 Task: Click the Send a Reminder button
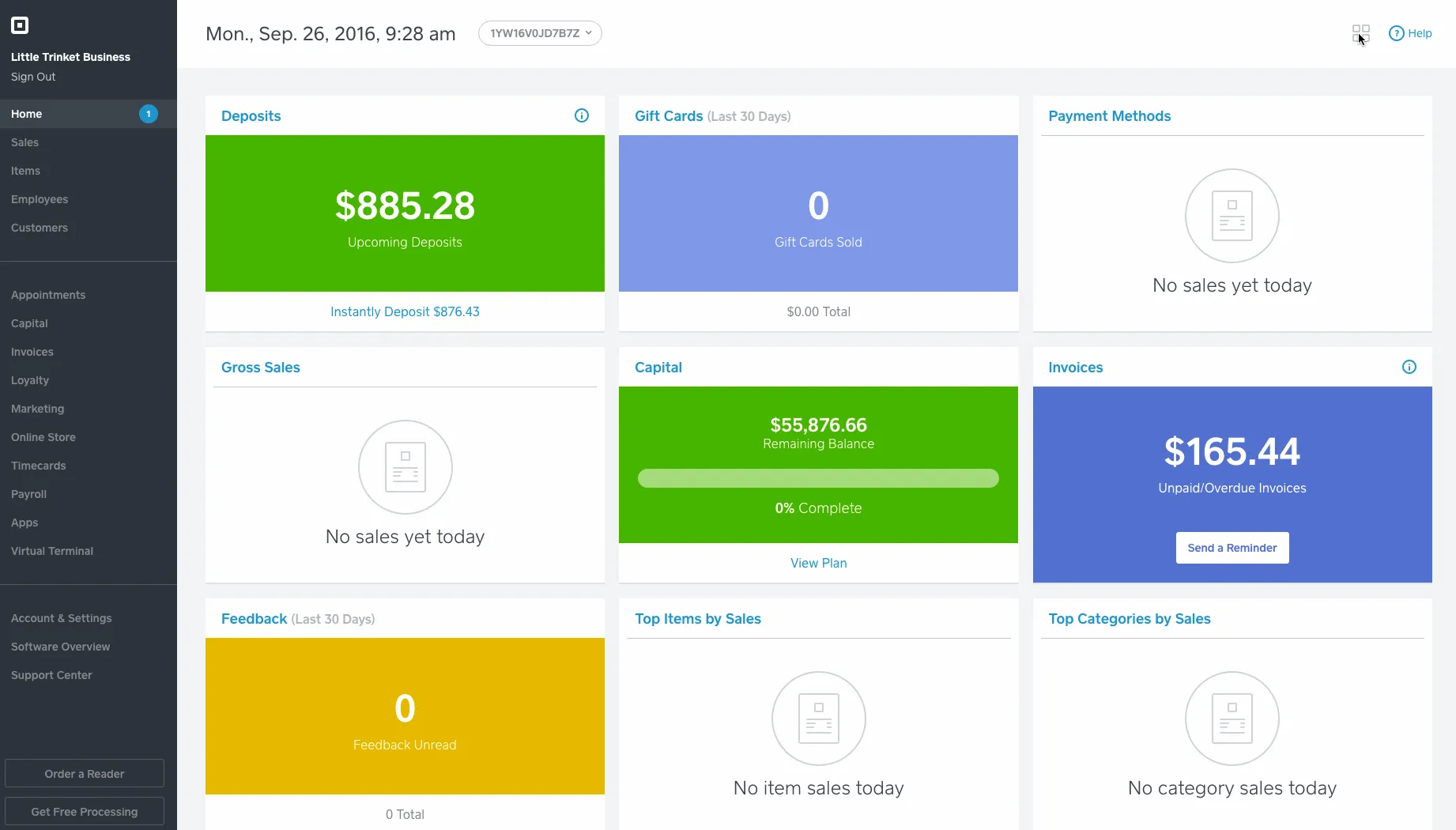[x=1232, y=548]
